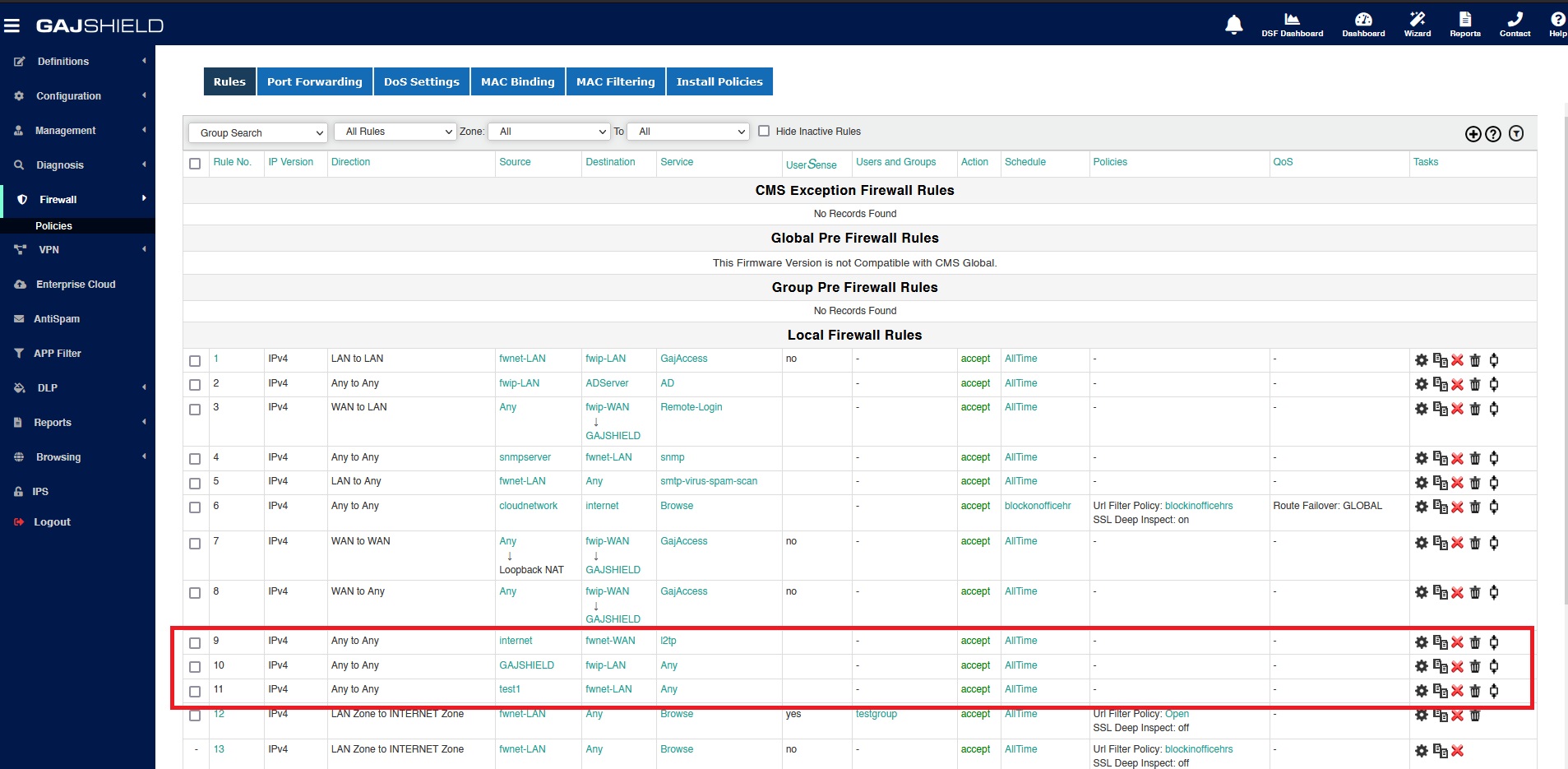The image size is (1568, 769).
Task: Disable rule 3 with the red X icon
Action: [1457, 409]
